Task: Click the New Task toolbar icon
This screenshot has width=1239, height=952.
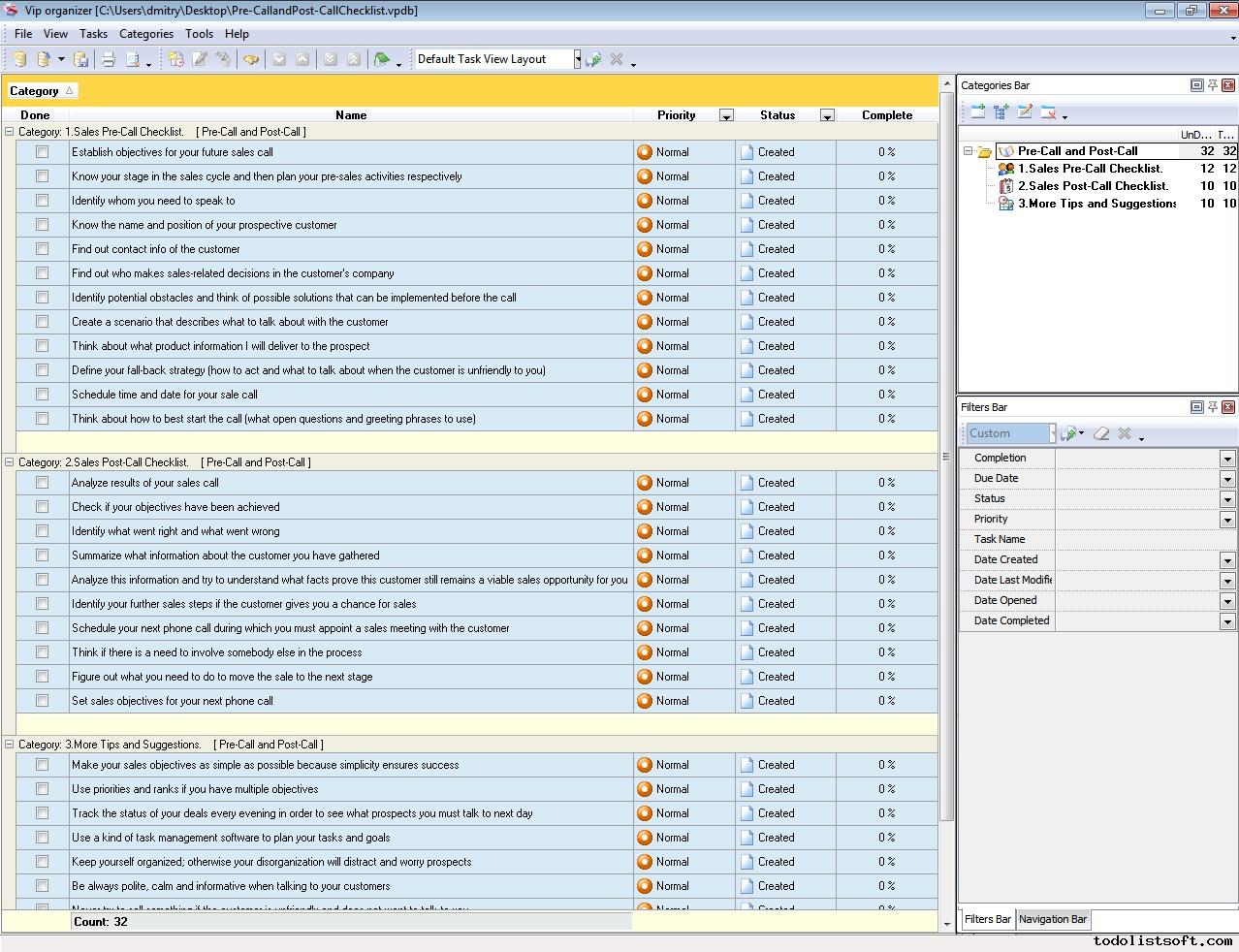Action: tap(175, 60)
